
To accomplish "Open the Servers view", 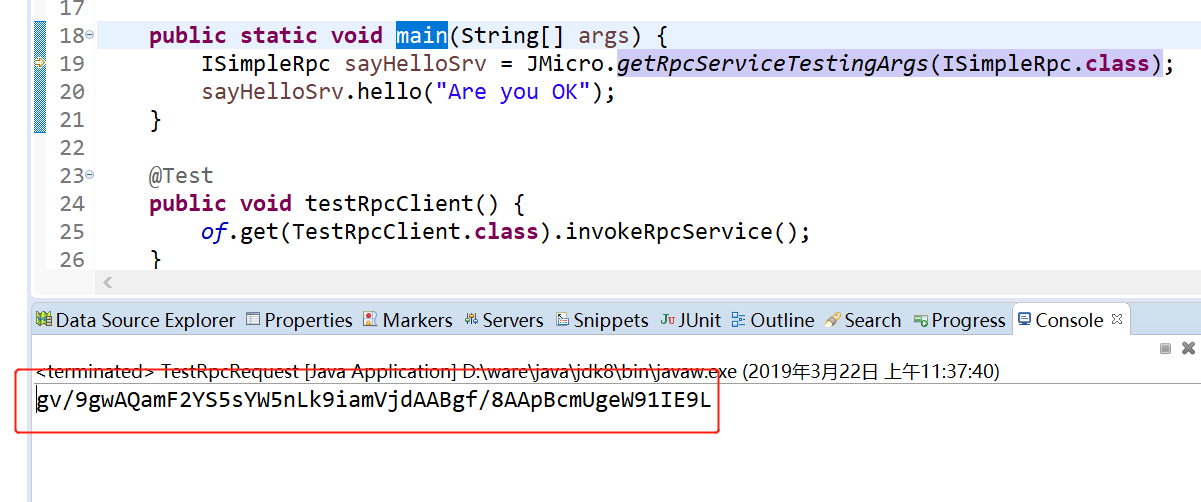I will 513,320.
